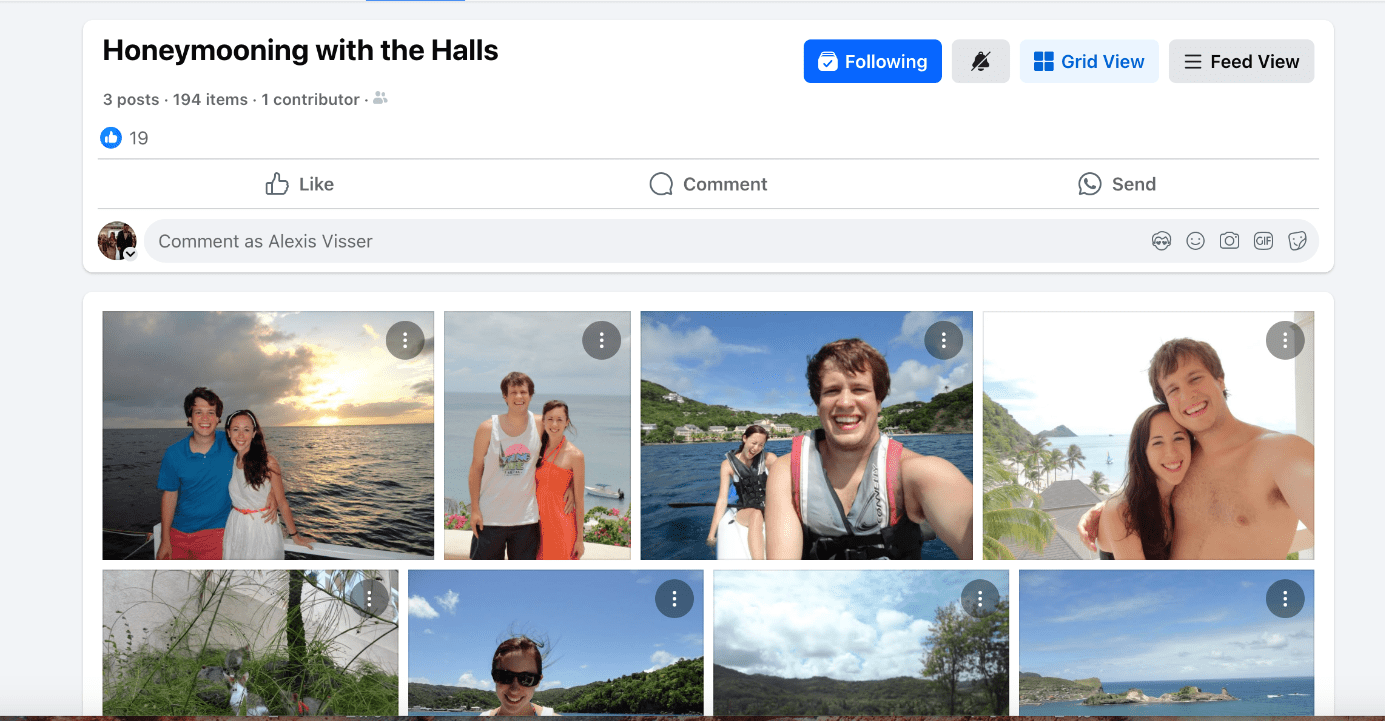Like the album post
The image size is (1385, 721).
(x=300, y=184)
